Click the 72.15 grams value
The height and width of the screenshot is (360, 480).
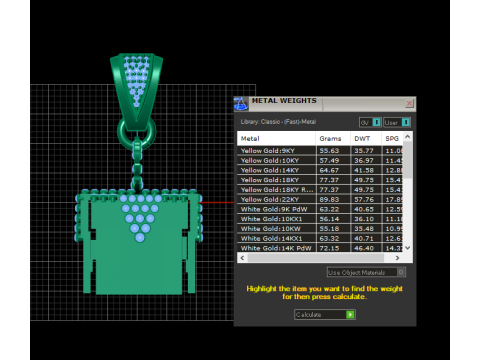(x=329, y=248)
